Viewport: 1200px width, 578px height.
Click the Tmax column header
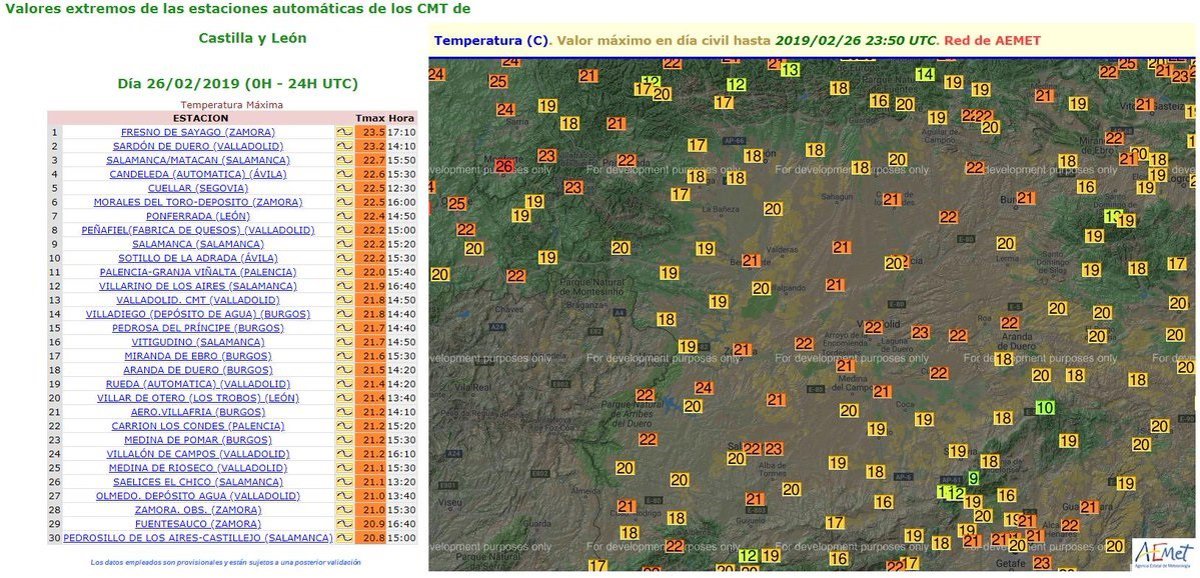click(370, 118)
